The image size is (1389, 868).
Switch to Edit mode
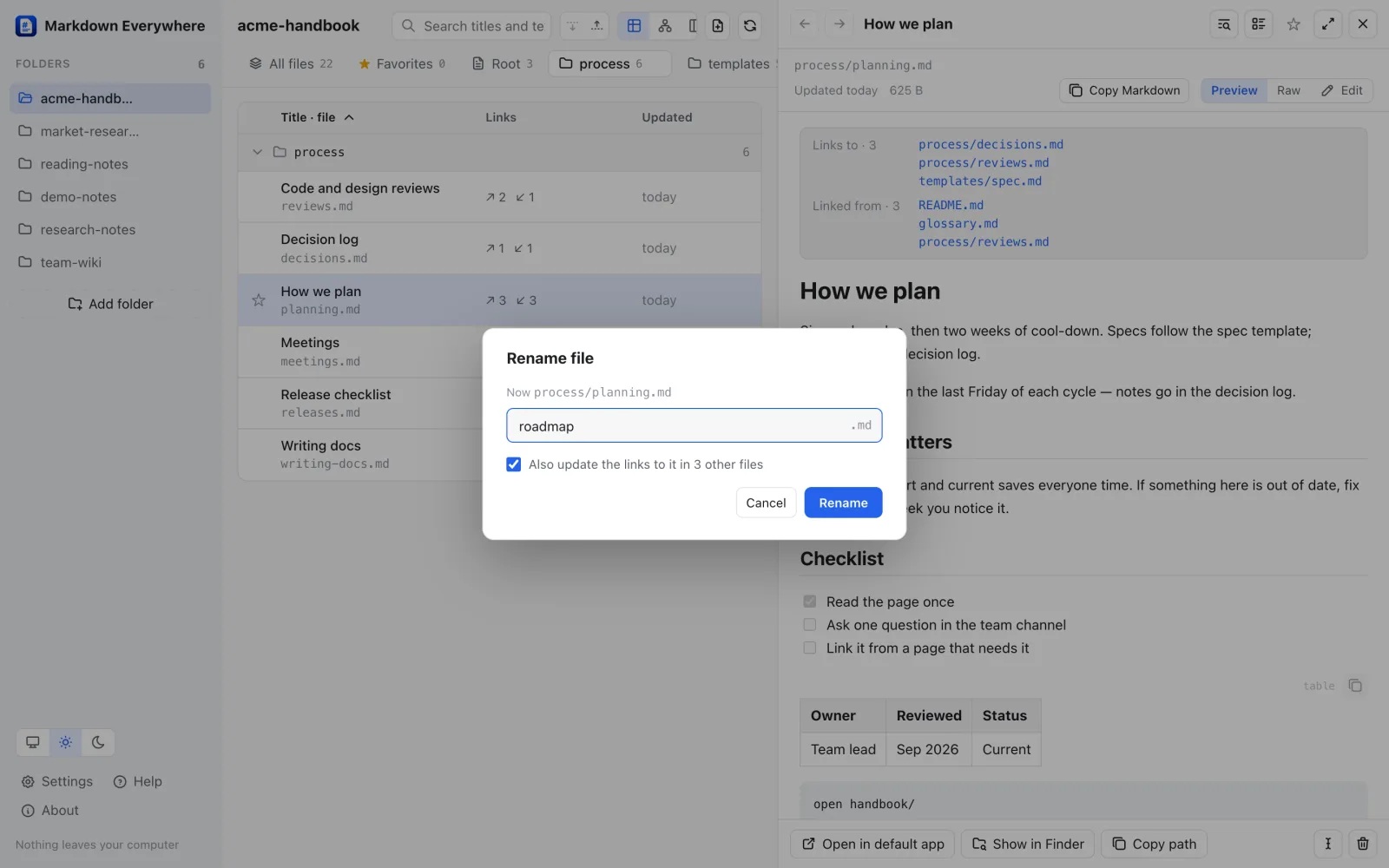[x=1342, y=90]
